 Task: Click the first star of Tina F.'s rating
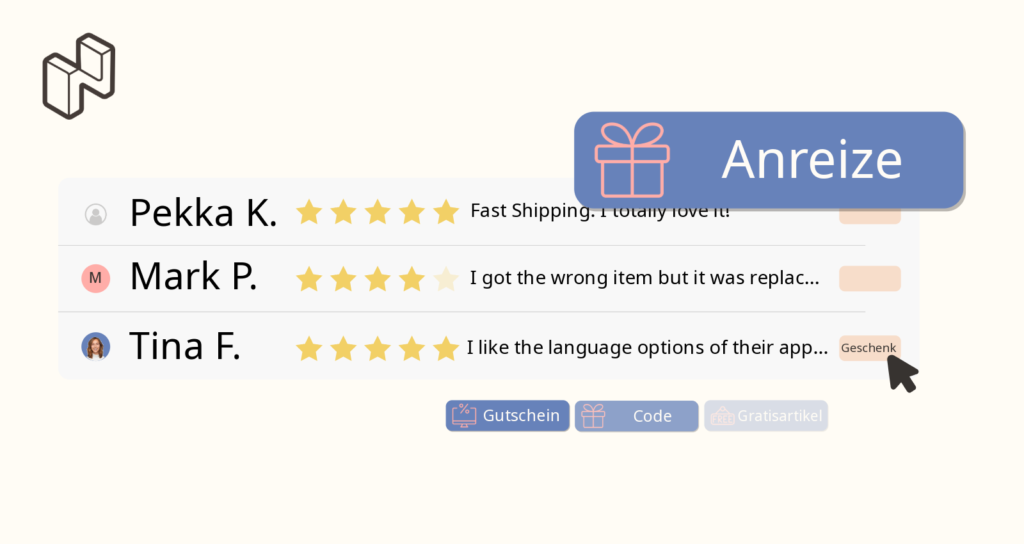[309, 348]
